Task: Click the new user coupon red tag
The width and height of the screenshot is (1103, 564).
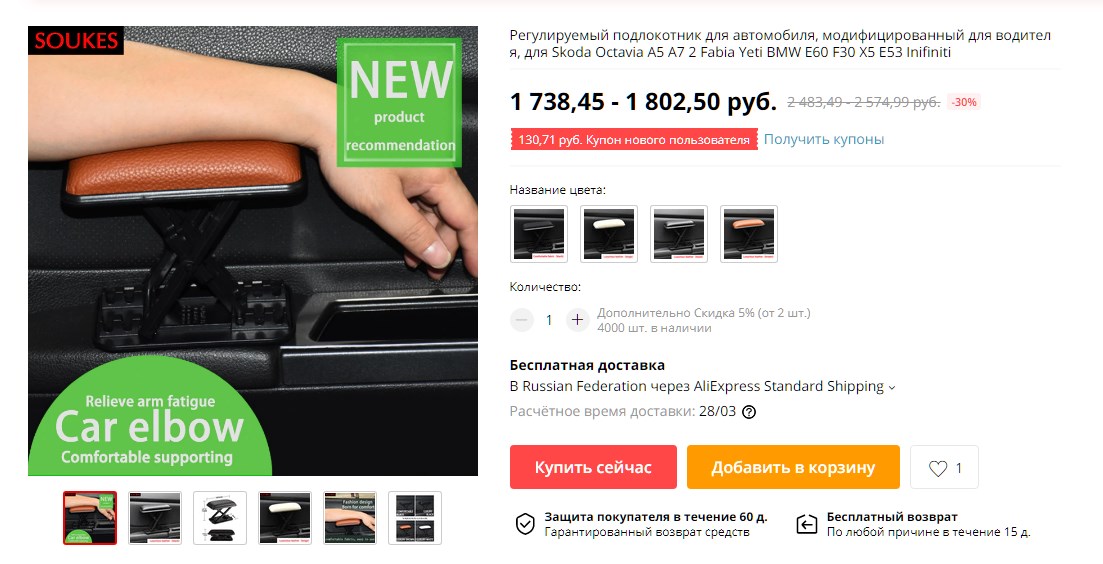Action: coord(634,139)
